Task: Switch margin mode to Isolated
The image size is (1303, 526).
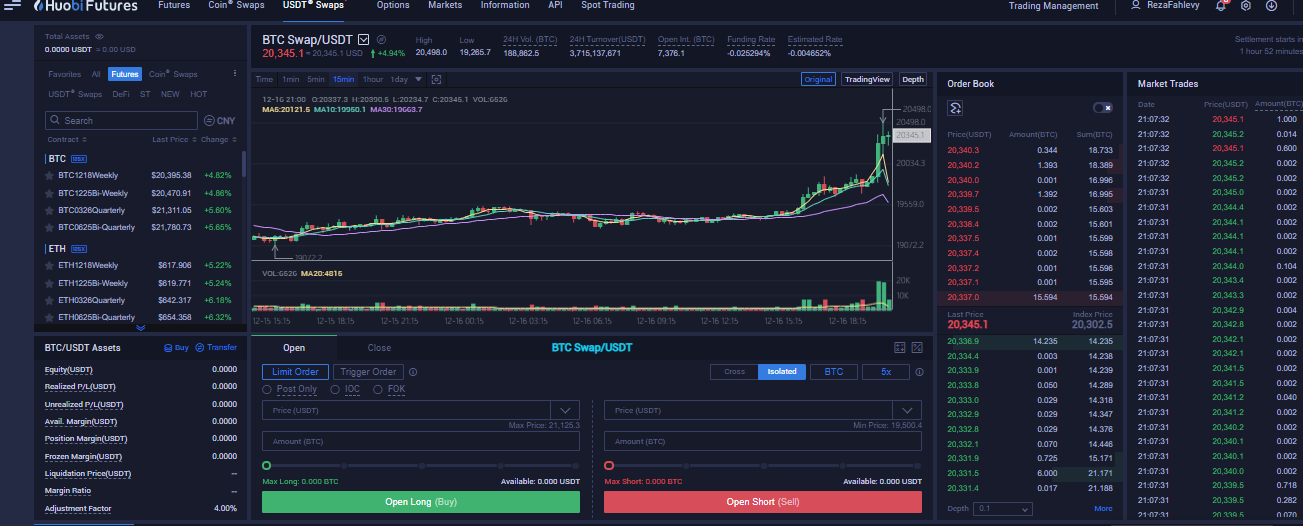Action: [782, 372]
